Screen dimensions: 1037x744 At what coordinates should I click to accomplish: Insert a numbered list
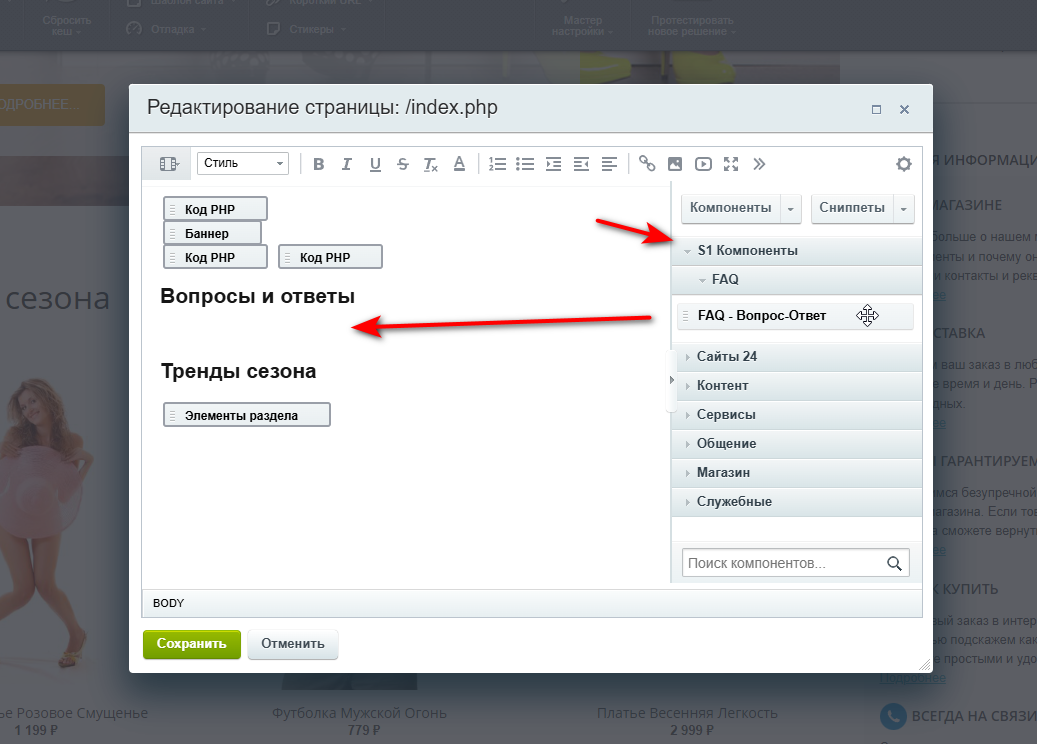[x=497, y=164]
